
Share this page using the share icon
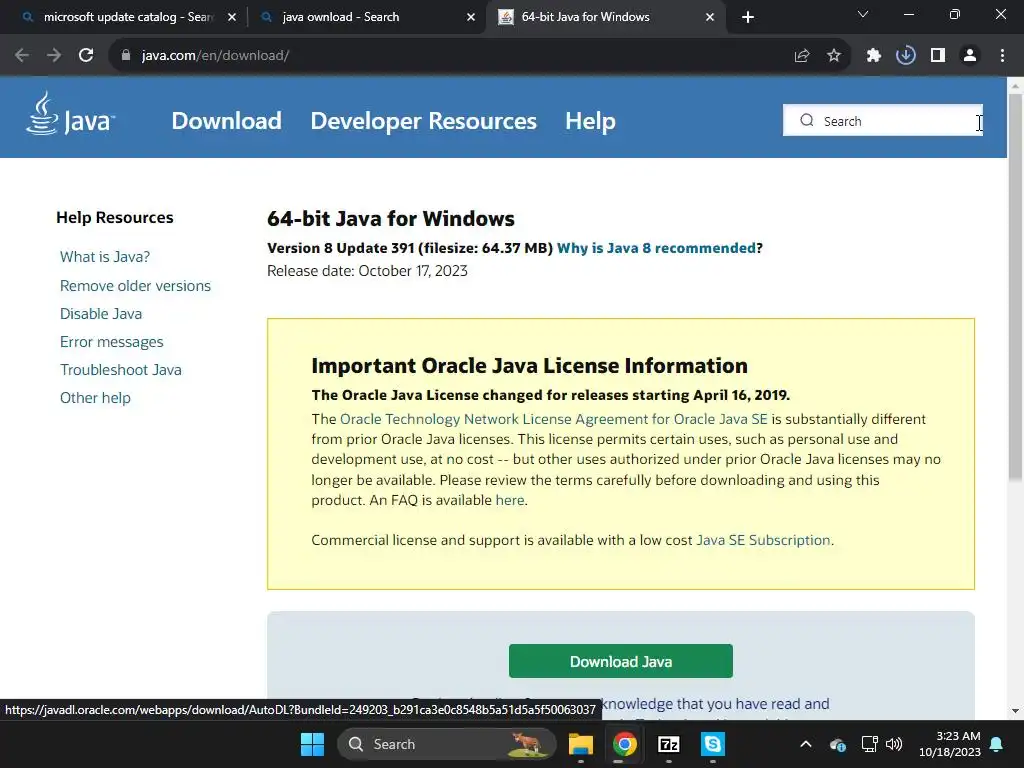[802, 56]
